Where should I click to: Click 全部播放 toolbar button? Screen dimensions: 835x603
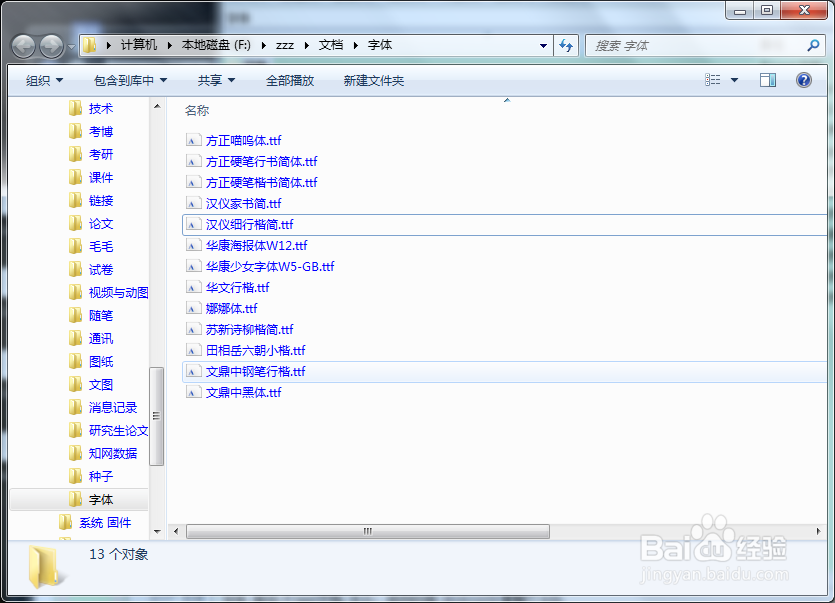290,80
